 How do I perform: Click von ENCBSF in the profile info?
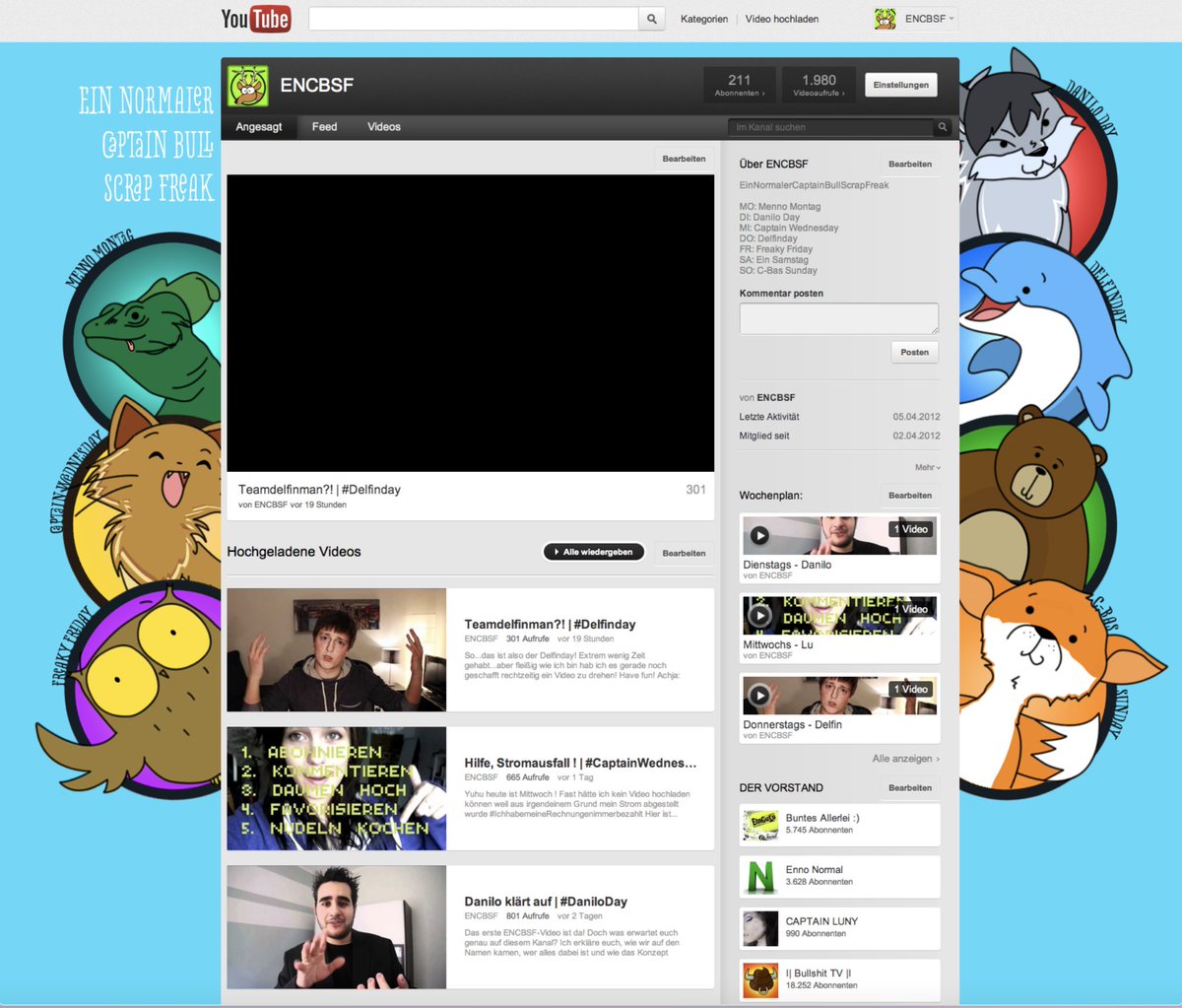point(767,398)
